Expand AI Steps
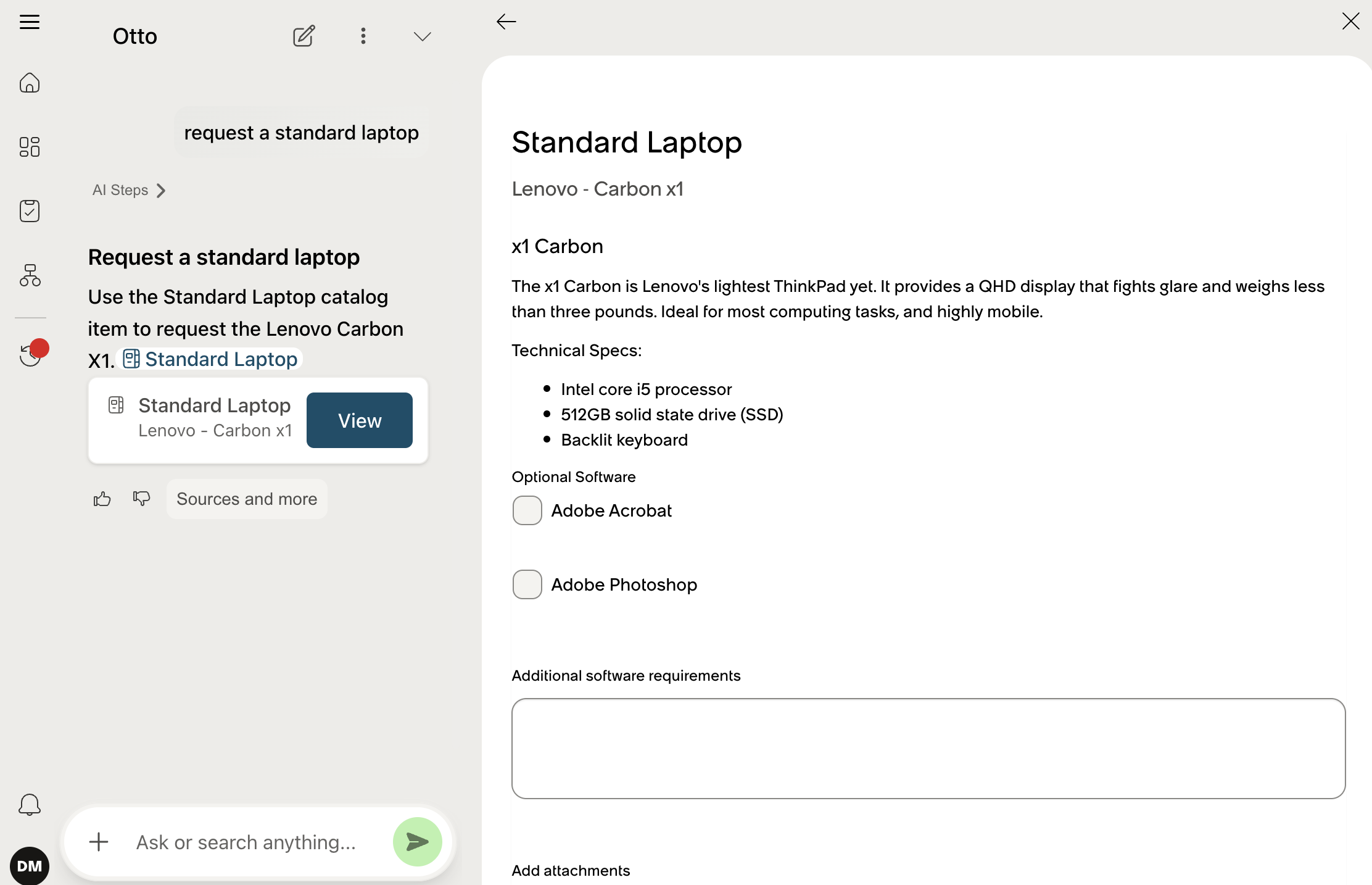 click(129, 190)
